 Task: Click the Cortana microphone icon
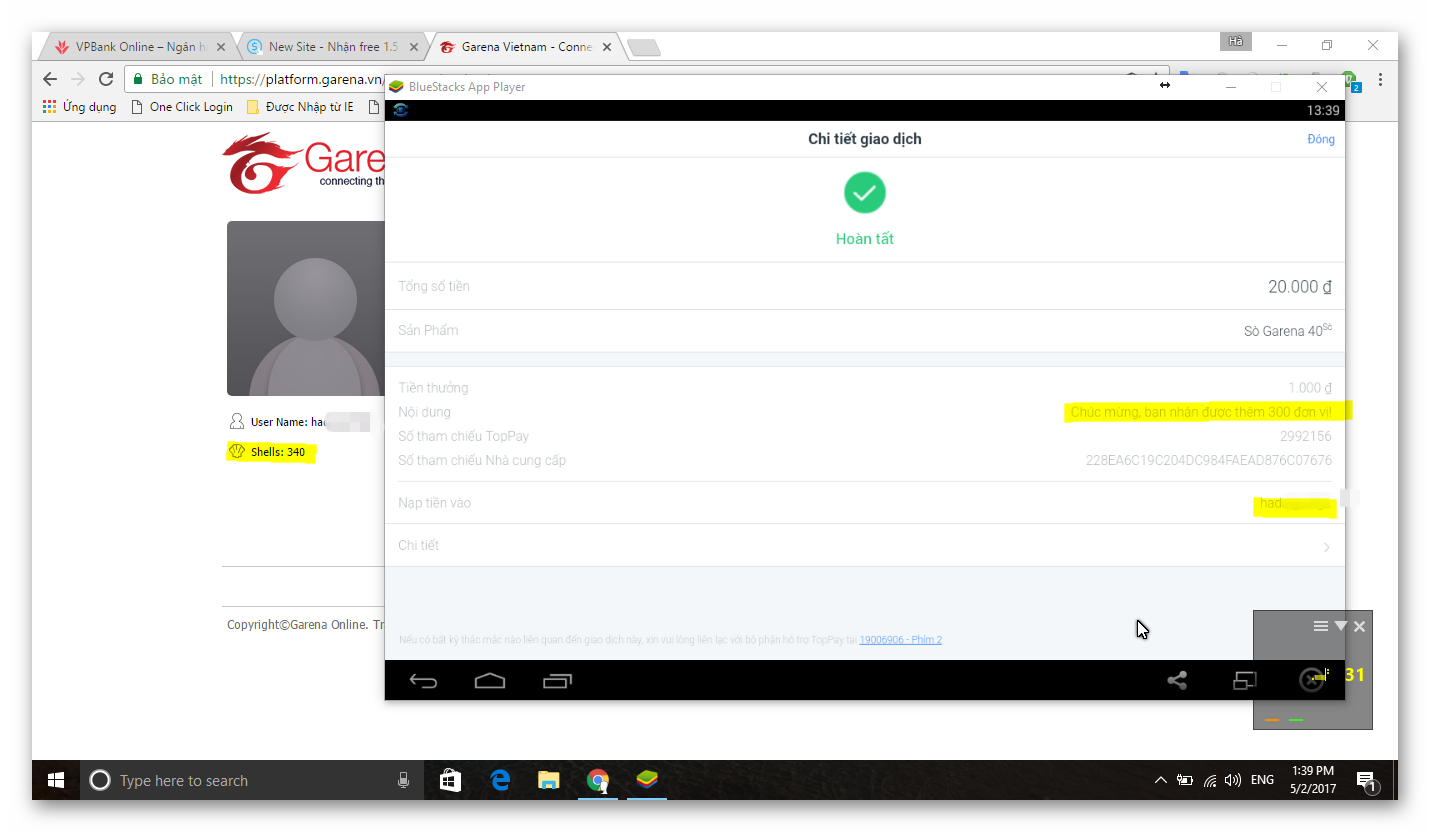pos(404,780)
